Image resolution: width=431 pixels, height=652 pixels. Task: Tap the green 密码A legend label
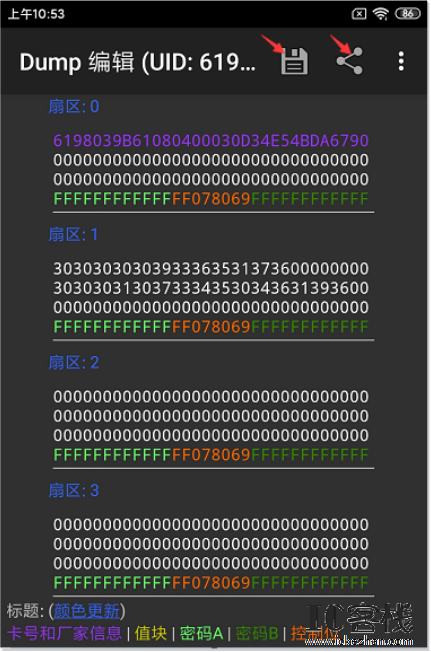pyautogui.click(x=202, y=633)
